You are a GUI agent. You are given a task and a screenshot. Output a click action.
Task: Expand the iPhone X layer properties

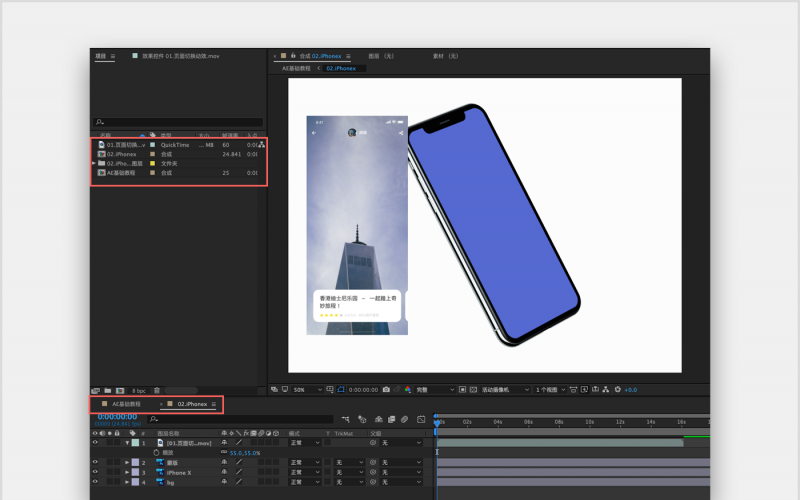[127, 472]
